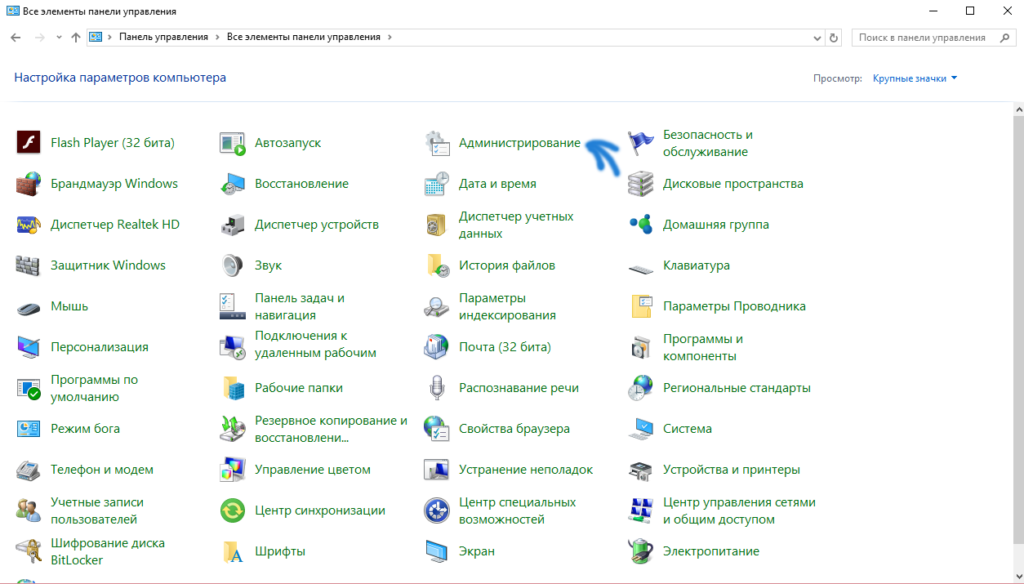
Task: Click the Параметры Проводника link
Action: click(x=734, y=306)
